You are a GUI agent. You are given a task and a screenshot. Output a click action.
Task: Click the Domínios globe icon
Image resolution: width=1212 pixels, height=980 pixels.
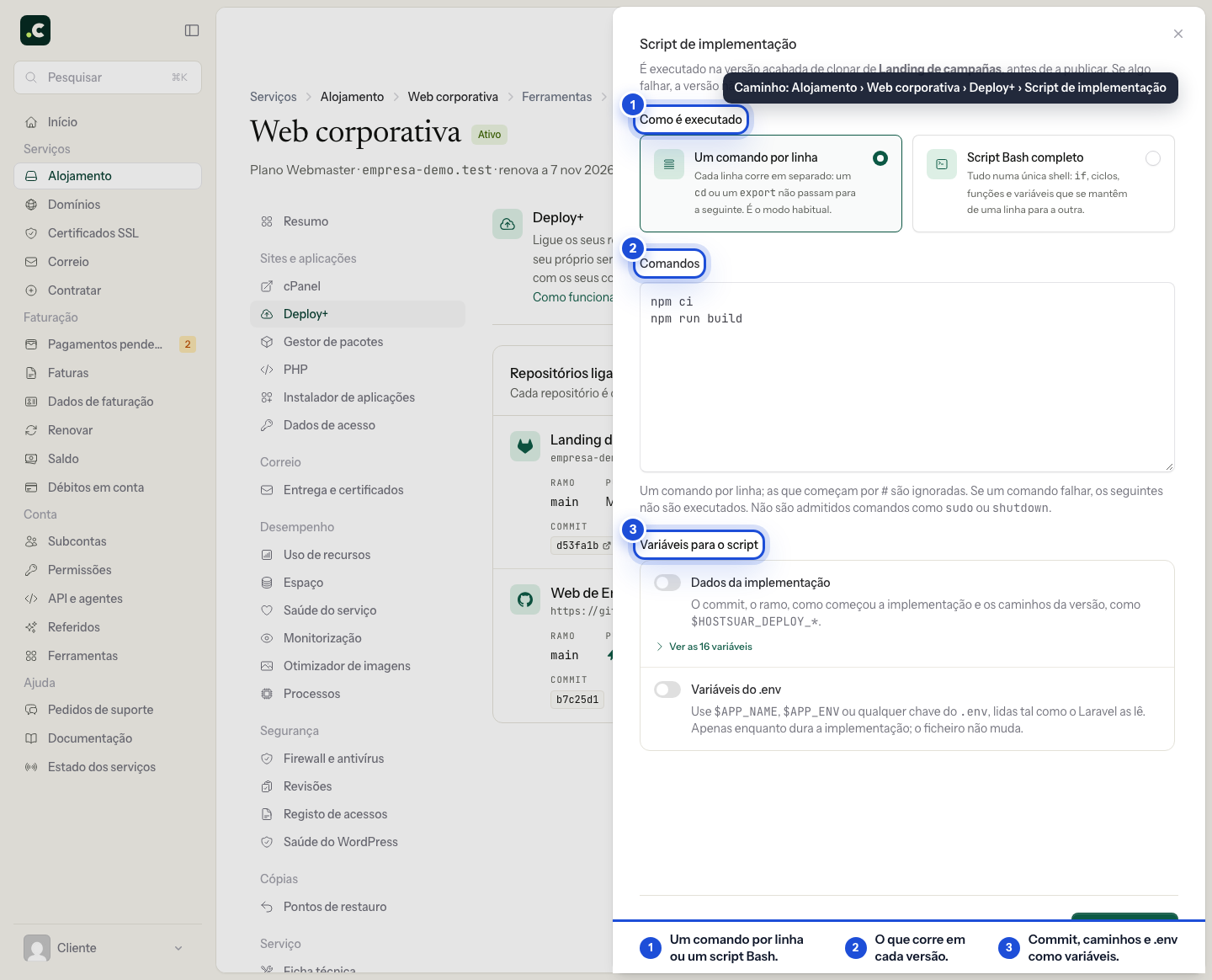pos(31,205)
